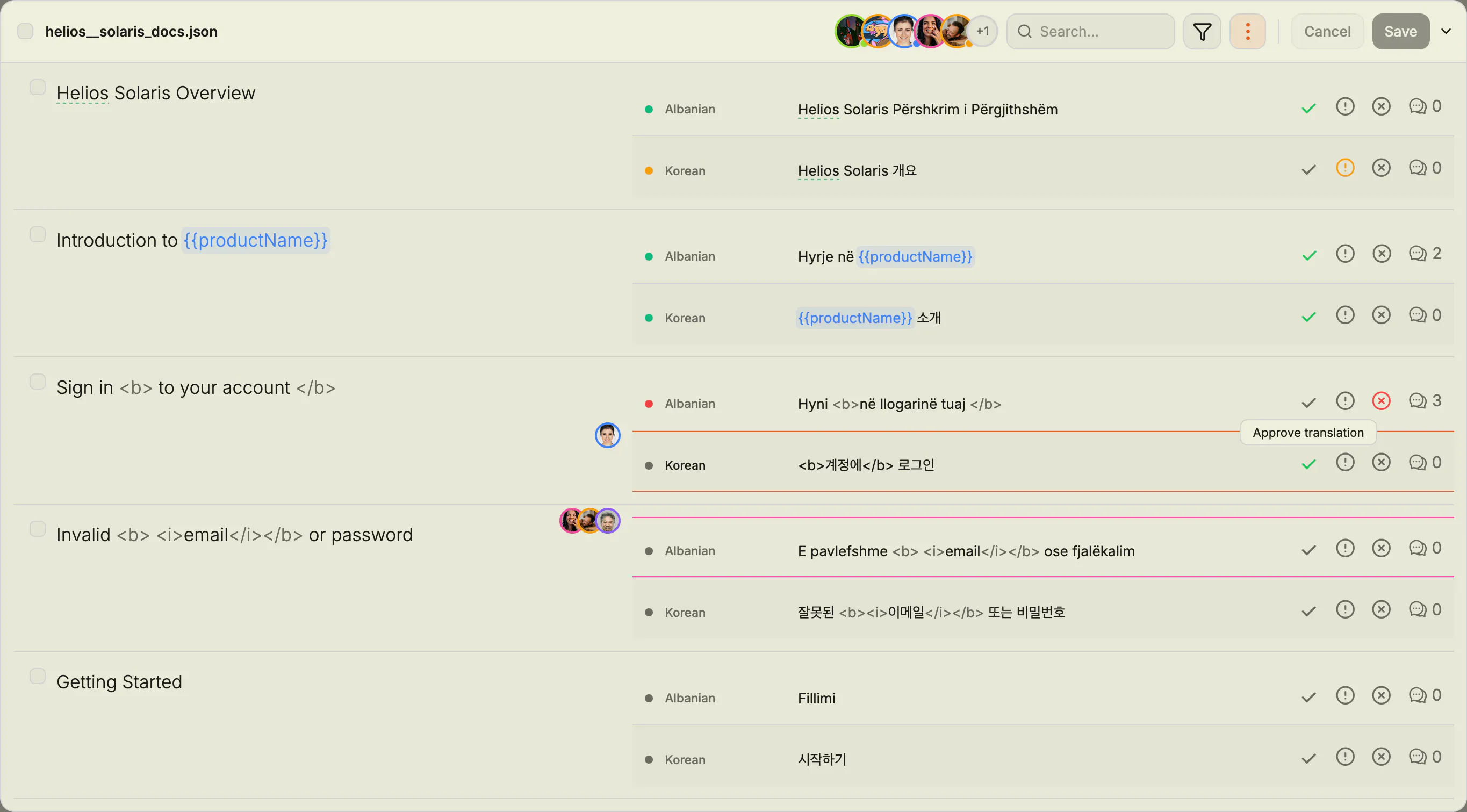Approve the Korean '{{productName}} 소개' translation
The width and height of the screenshot is (1467, 812).
1308,317
